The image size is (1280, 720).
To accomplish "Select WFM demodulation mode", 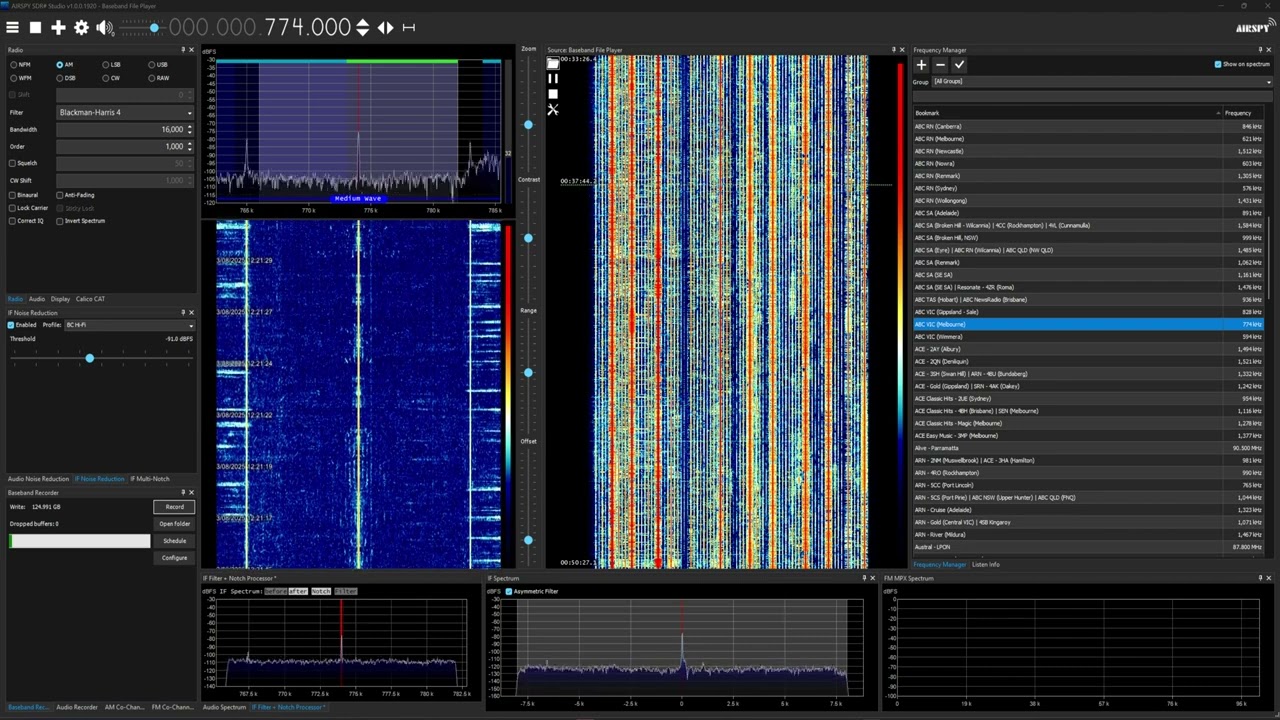I will (x=21, y=78).
